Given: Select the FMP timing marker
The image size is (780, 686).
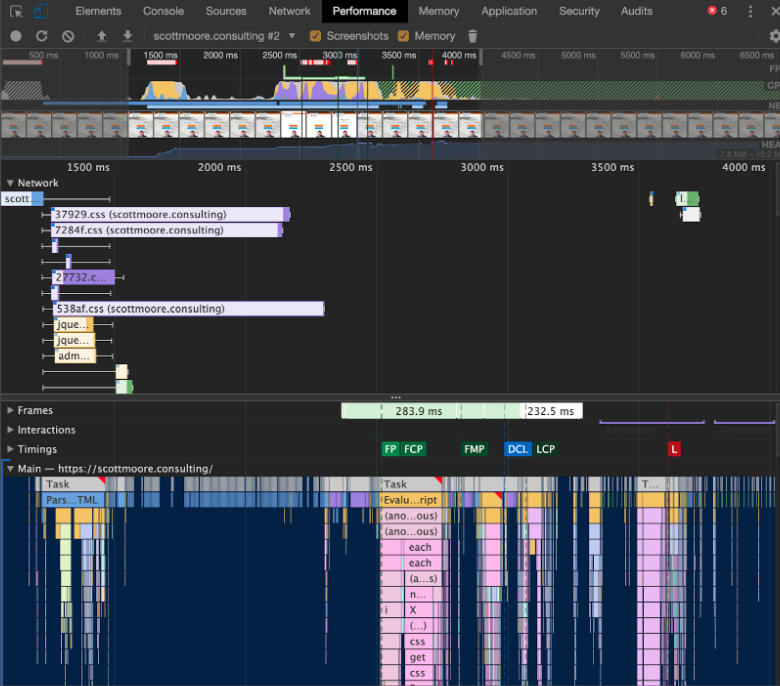Looking at the screenshot, I should click(x=474, y=449).
